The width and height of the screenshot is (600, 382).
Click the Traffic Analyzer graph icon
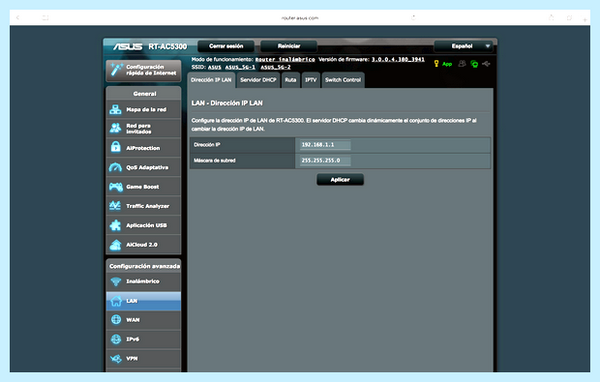click(115, 206)
